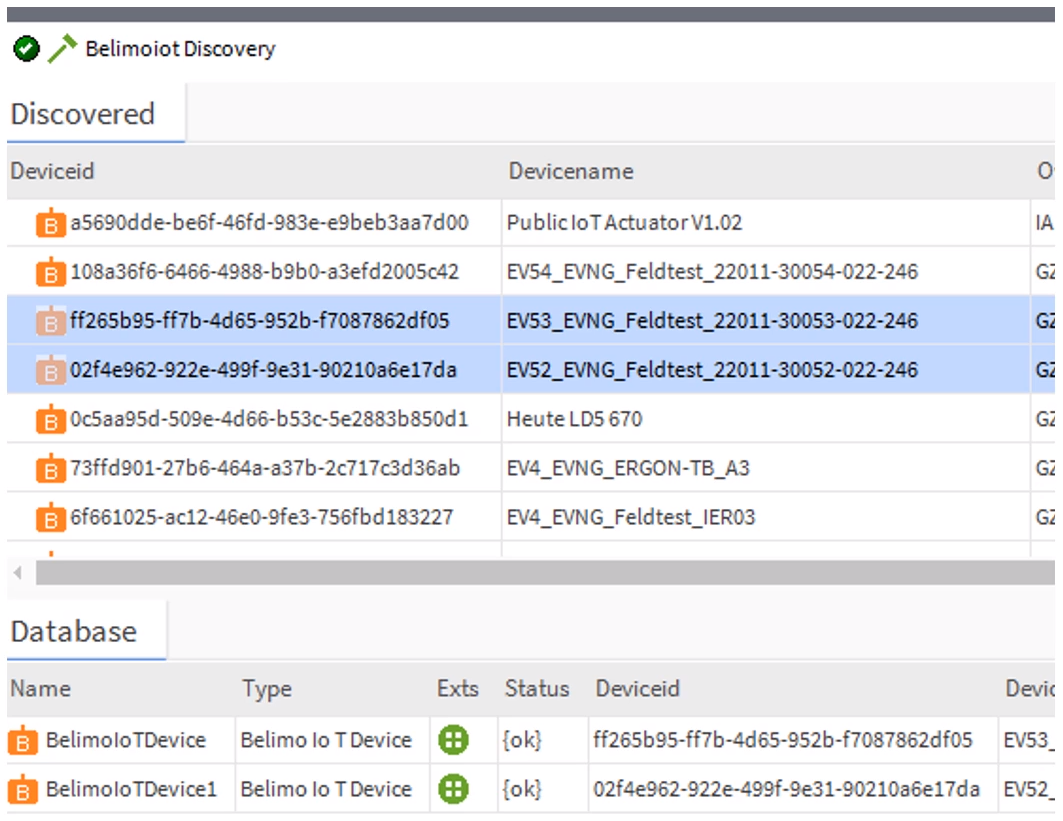Click device icon for Heute LD5 670 row

tap(49, 420)
